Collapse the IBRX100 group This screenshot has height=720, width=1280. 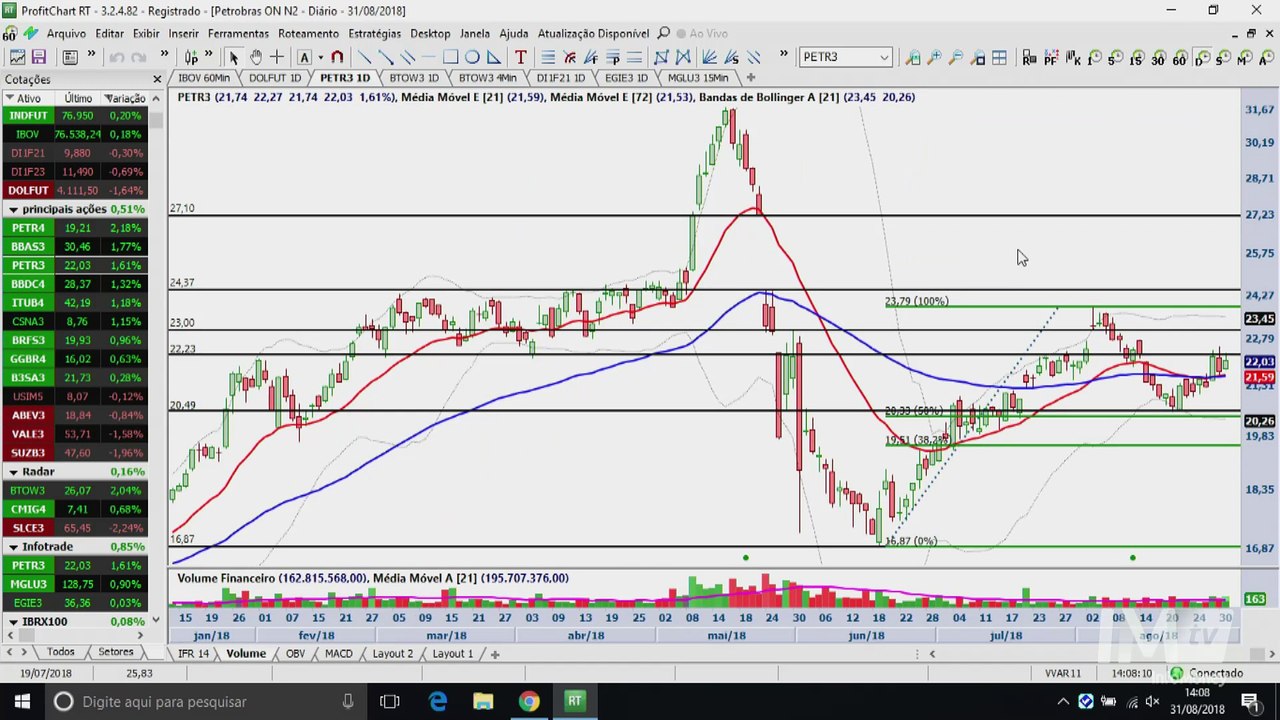pos(13,622)
